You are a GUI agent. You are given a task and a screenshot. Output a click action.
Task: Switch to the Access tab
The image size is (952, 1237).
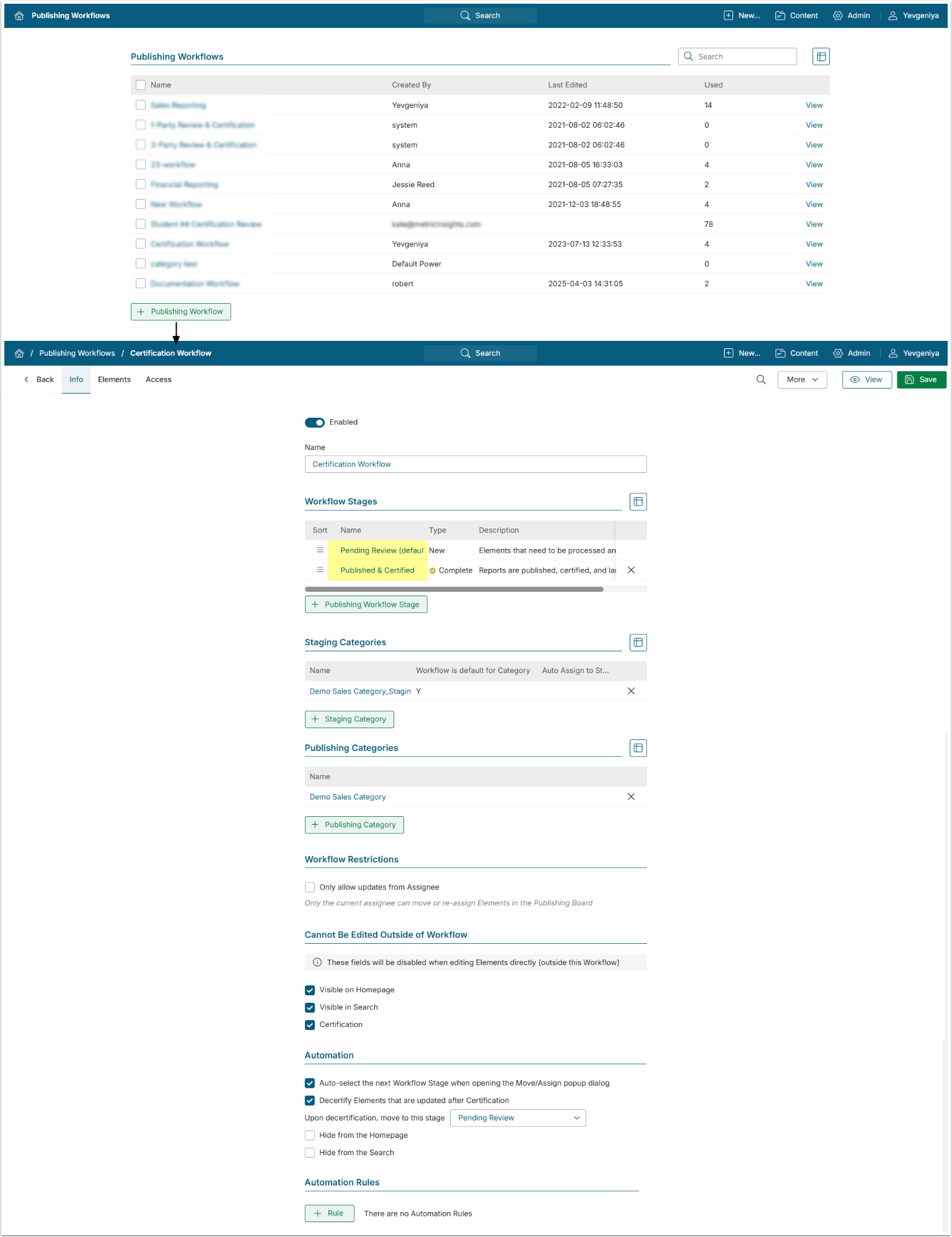(x=159, y=380)
